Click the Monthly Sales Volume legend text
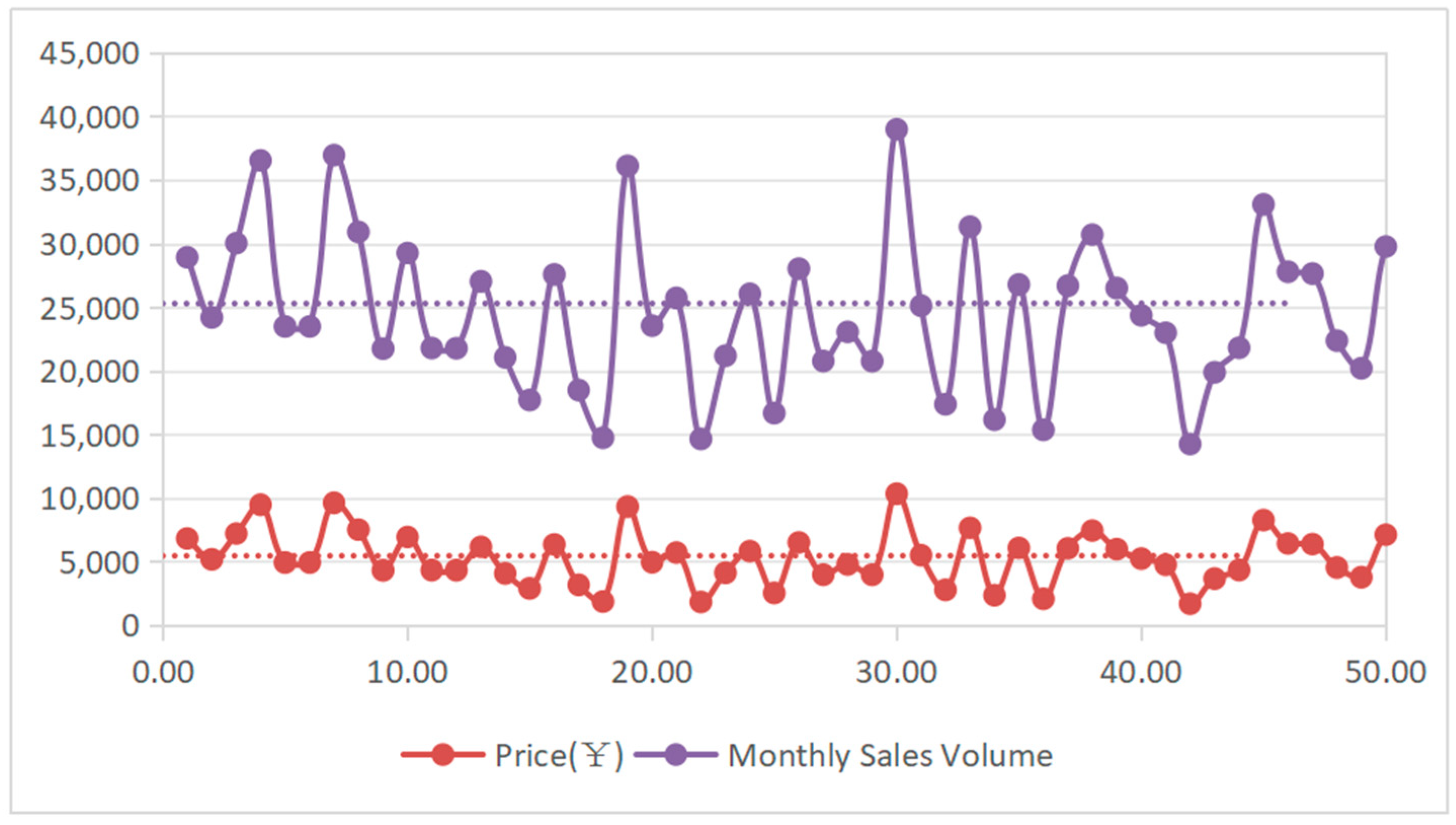 pos(890,755)
